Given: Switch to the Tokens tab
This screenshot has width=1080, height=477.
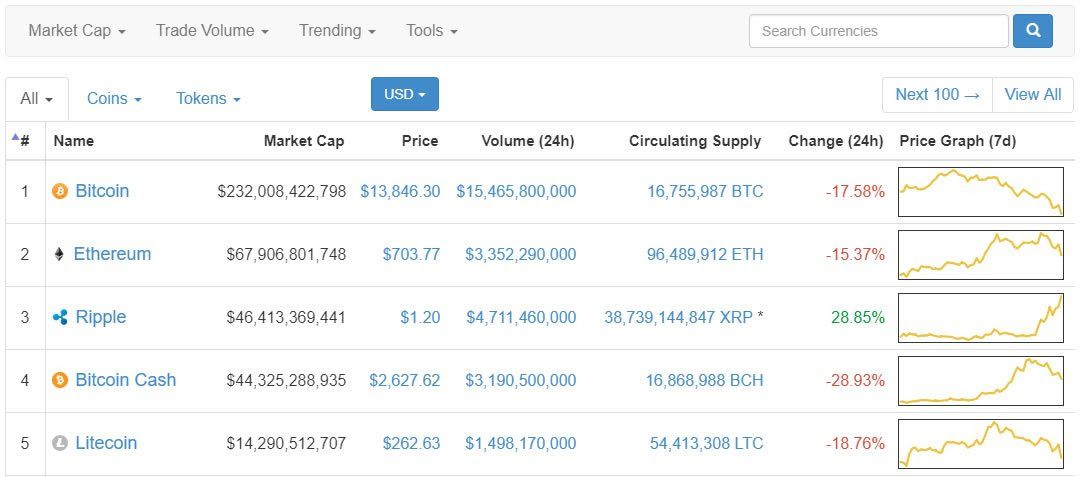Looking at the screenshot, I should [209, 98].
